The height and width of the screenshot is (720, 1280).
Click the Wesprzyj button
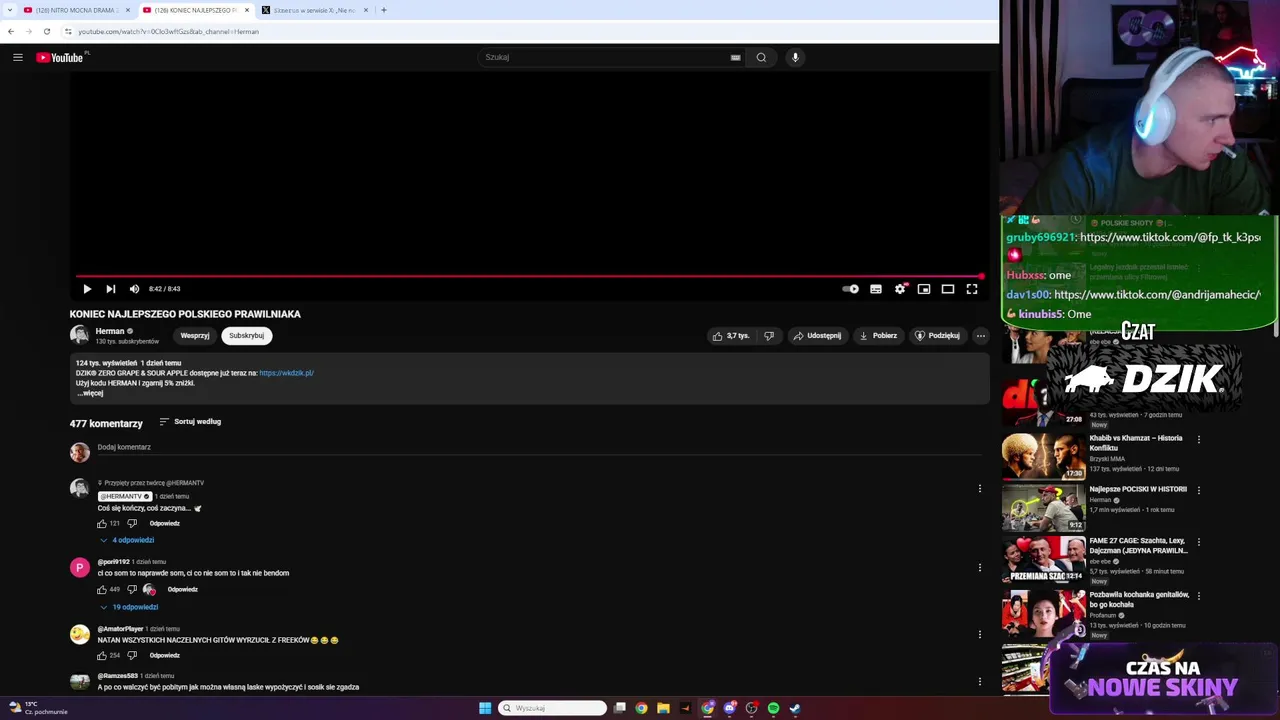(x=195, y=336)
